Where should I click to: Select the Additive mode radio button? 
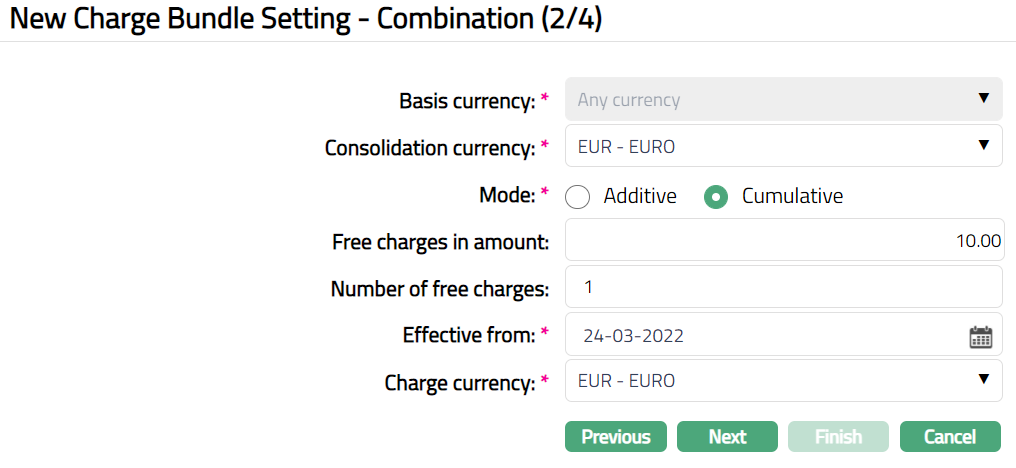coord(578,197)
